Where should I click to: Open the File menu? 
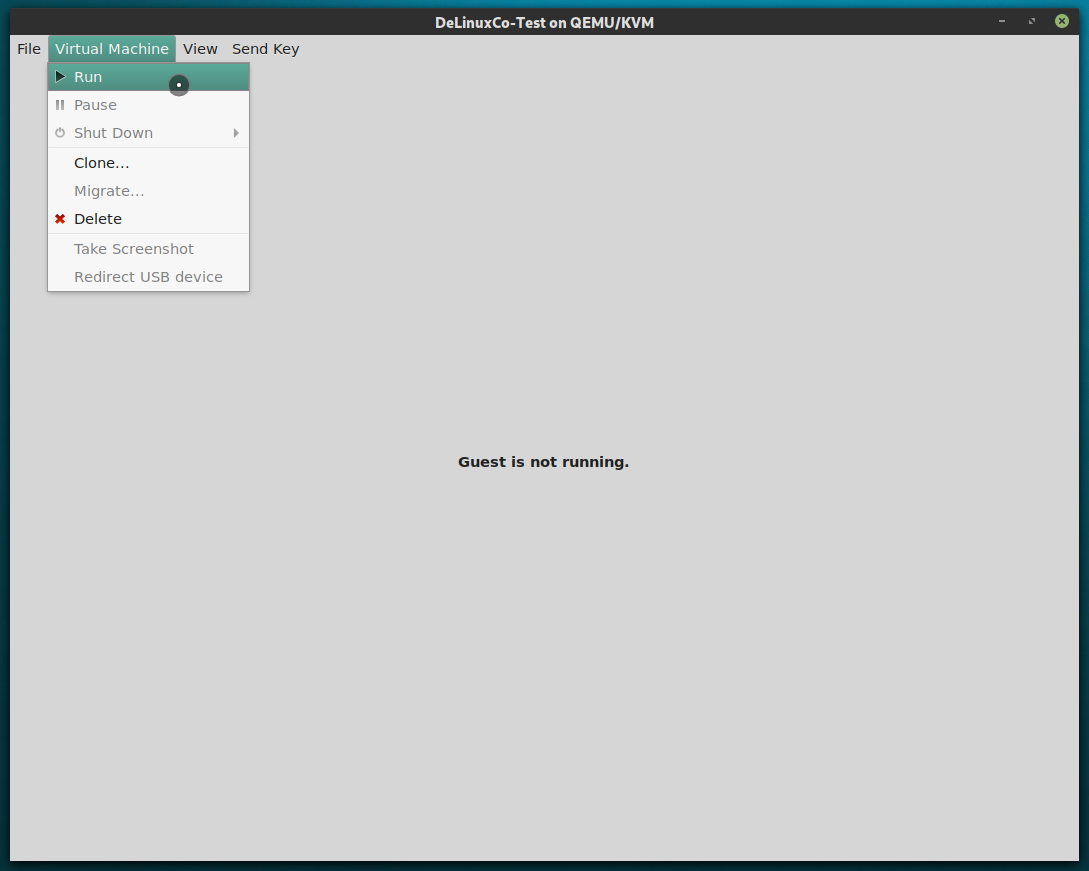tap(28, 49)
